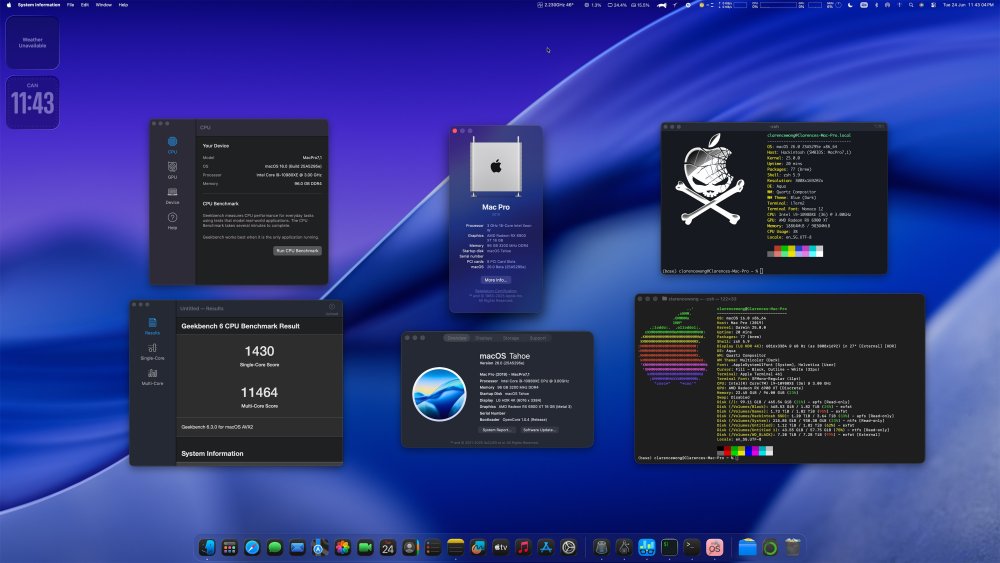Open Music from the Dock
This screenshot has height=563, width=1000.
523,547
